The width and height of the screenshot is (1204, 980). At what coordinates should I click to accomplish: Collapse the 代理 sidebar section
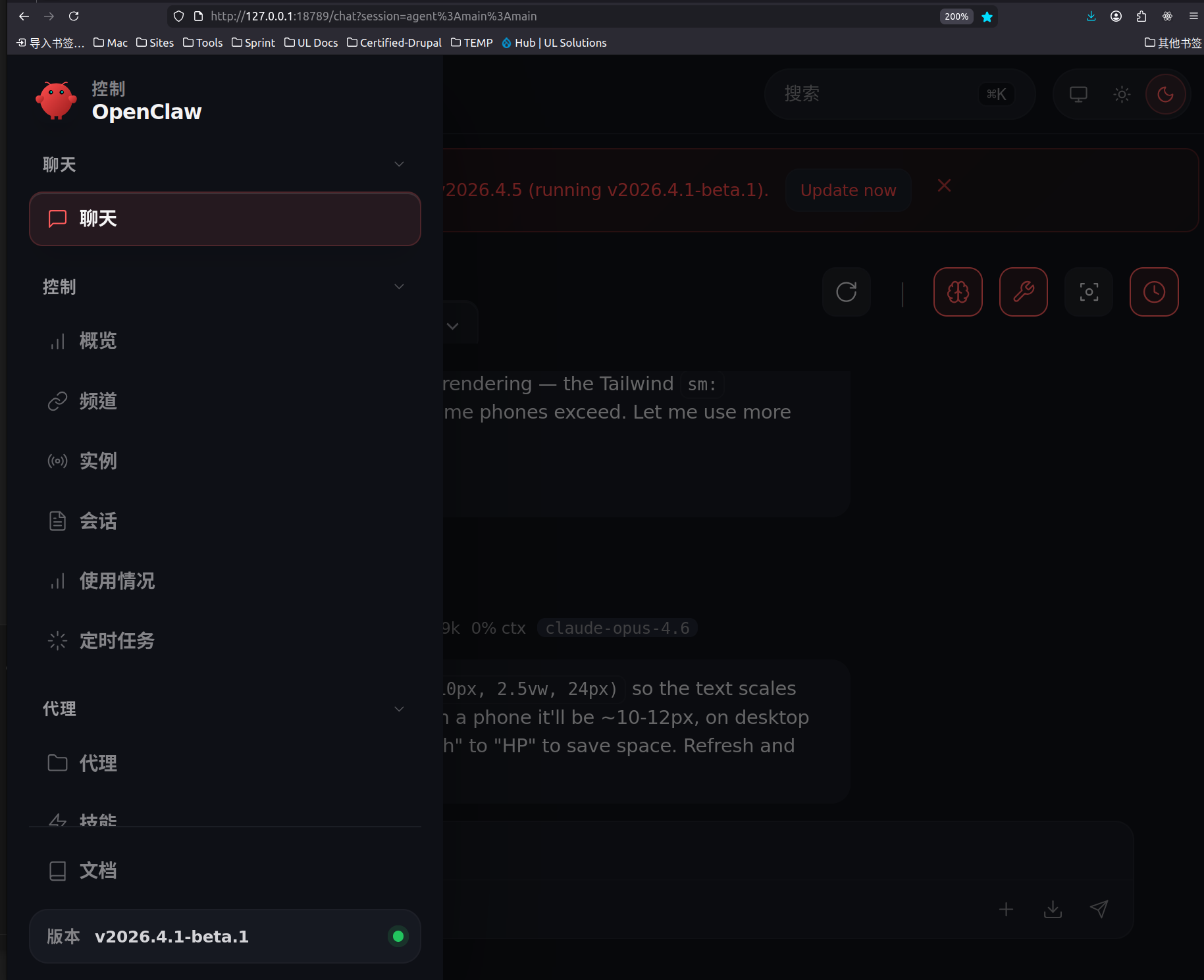[x=399, y=709]
